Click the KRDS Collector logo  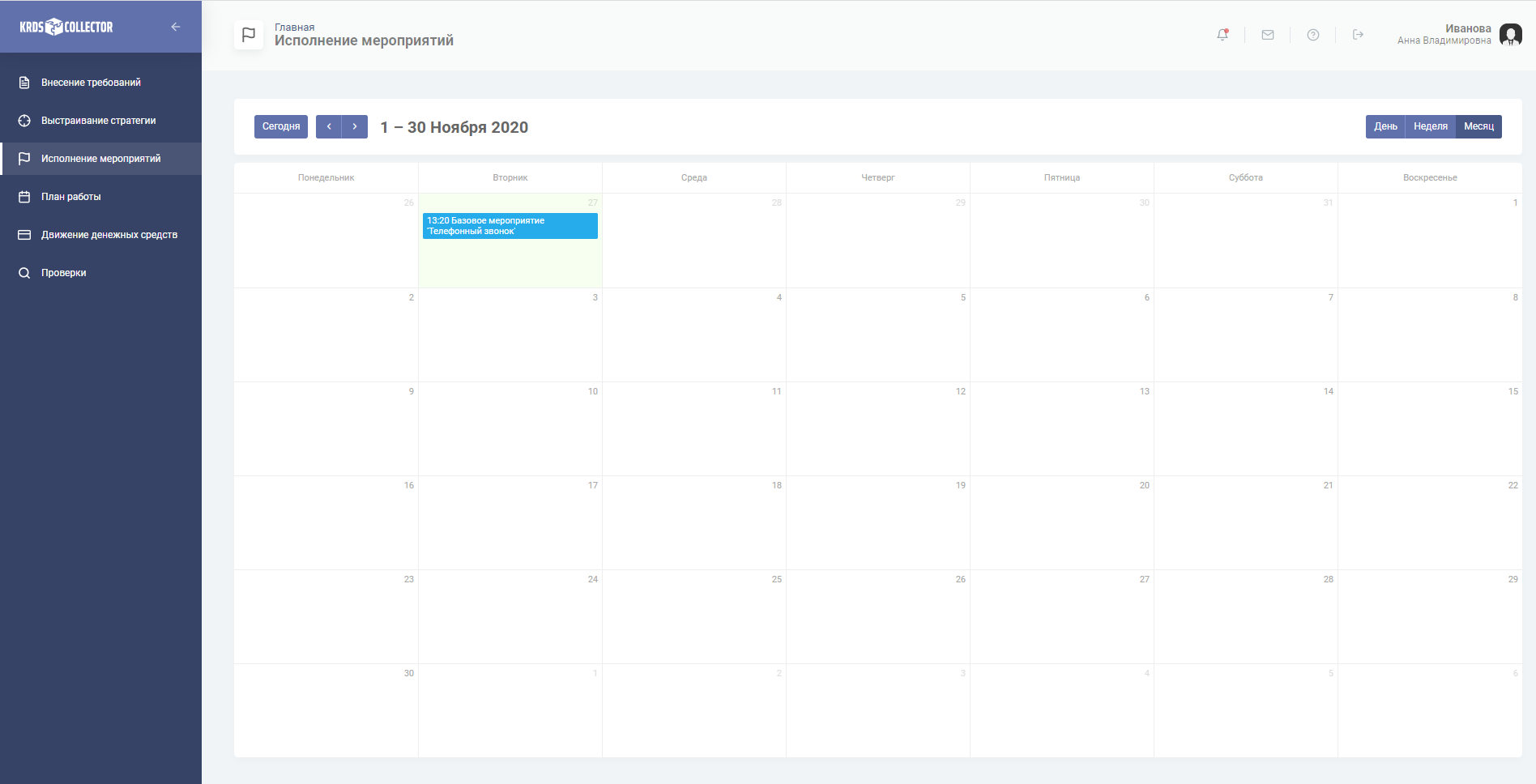tap(66, 27)
